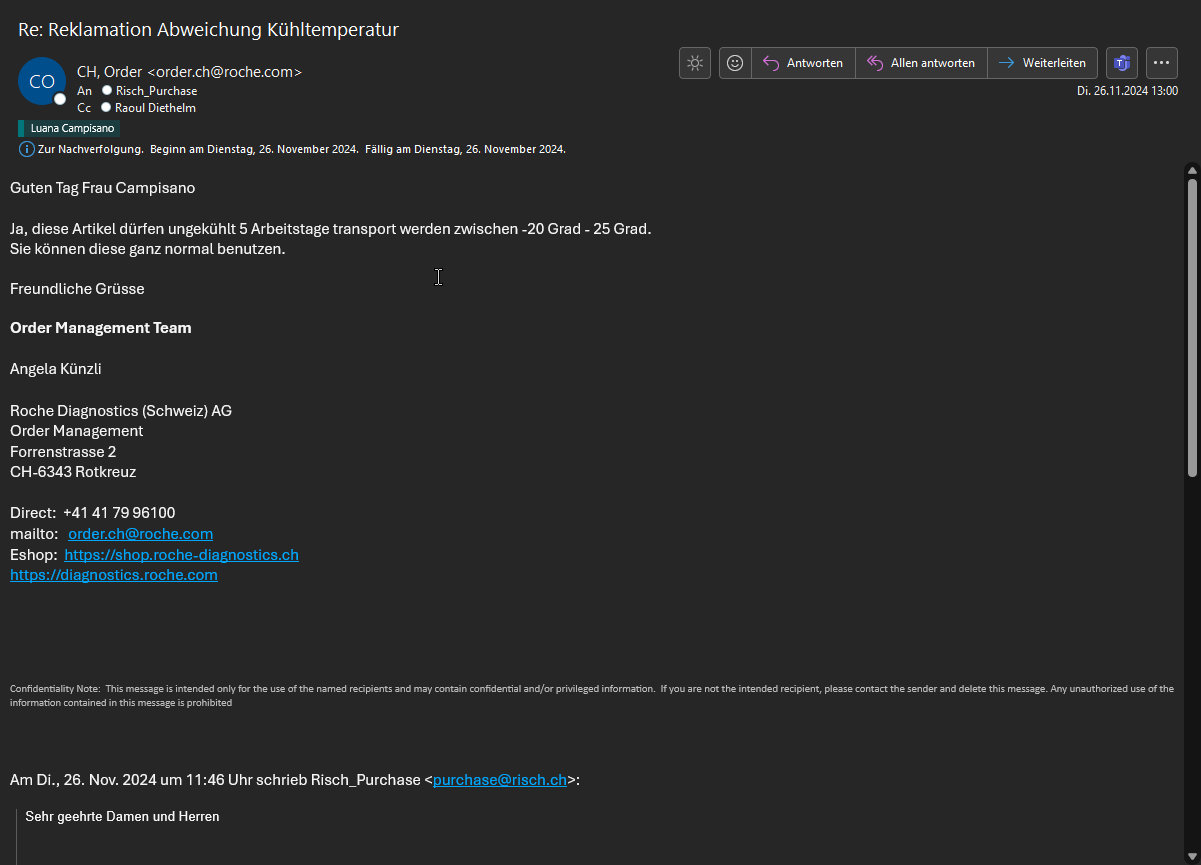
Task: Click the follow-up info icon
Action: (27, 149)
